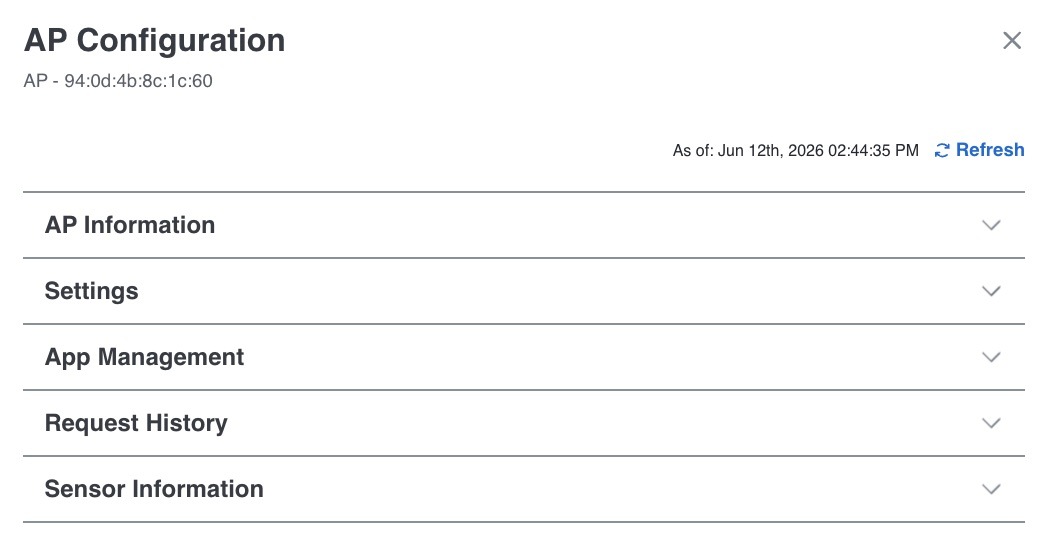Click the Refresh link text
This screenshot has width=1054, height=544.
(990, 150)
